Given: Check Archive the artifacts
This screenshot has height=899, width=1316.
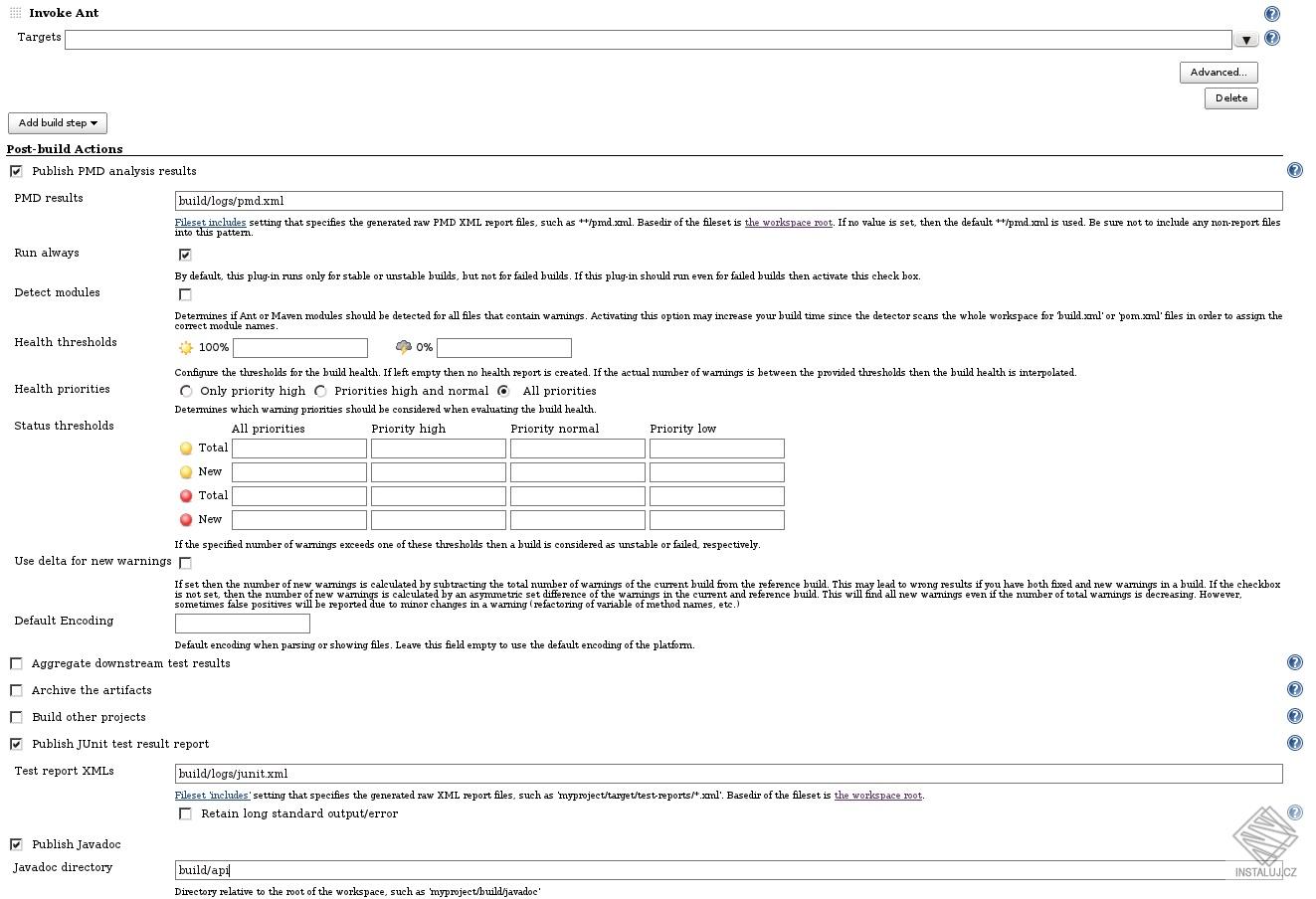Looking at the screenshot, I should pos(16,690).
